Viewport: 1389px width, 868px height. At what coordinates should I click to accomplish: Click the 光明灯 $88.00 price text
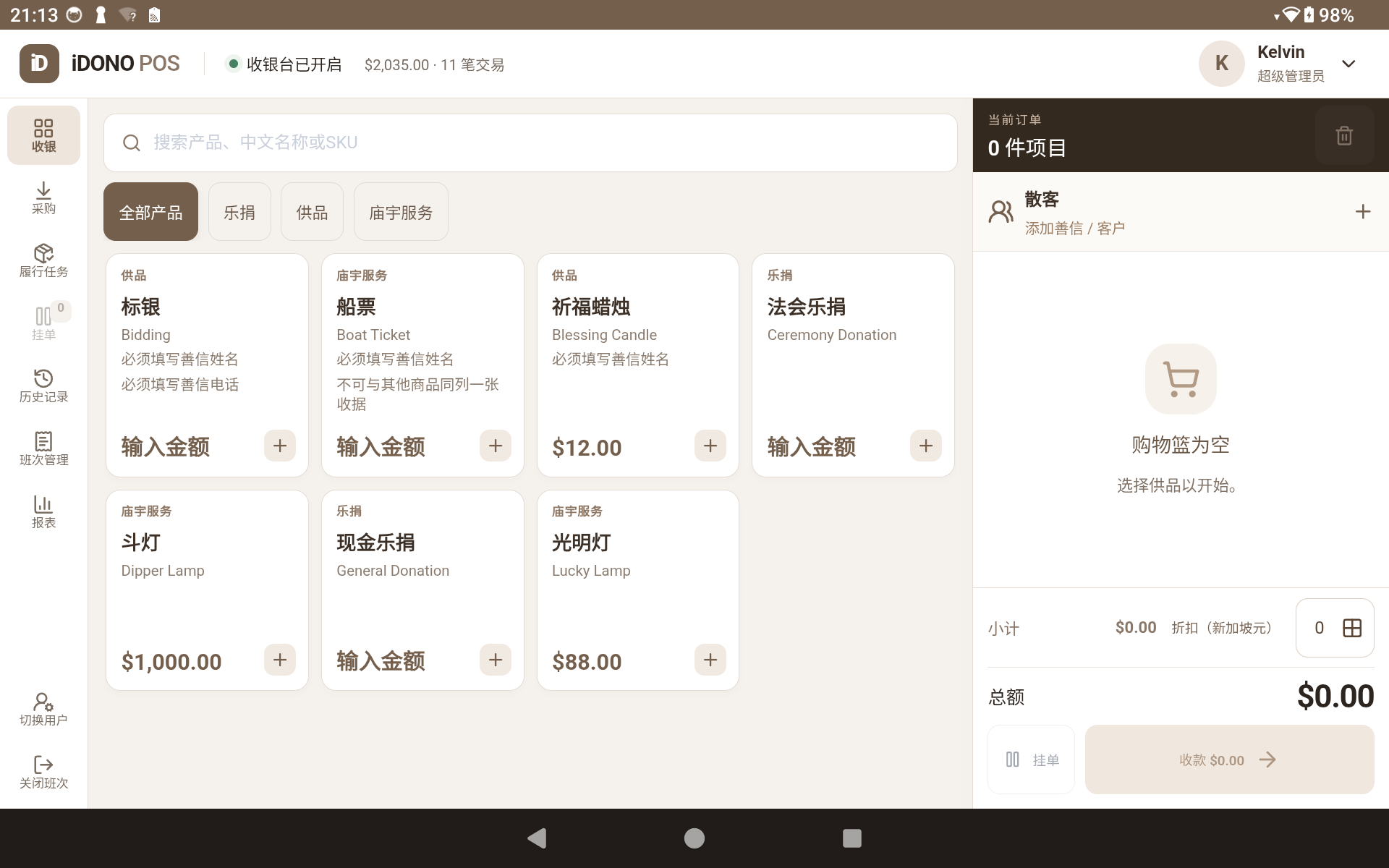587,662
